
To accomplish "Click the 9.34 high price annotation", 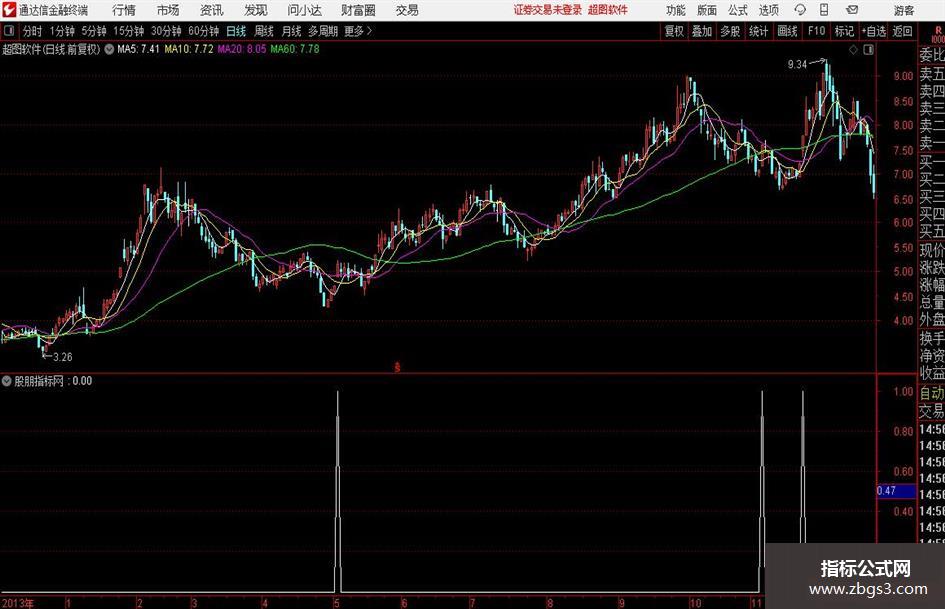I will (x=797, y=65).
